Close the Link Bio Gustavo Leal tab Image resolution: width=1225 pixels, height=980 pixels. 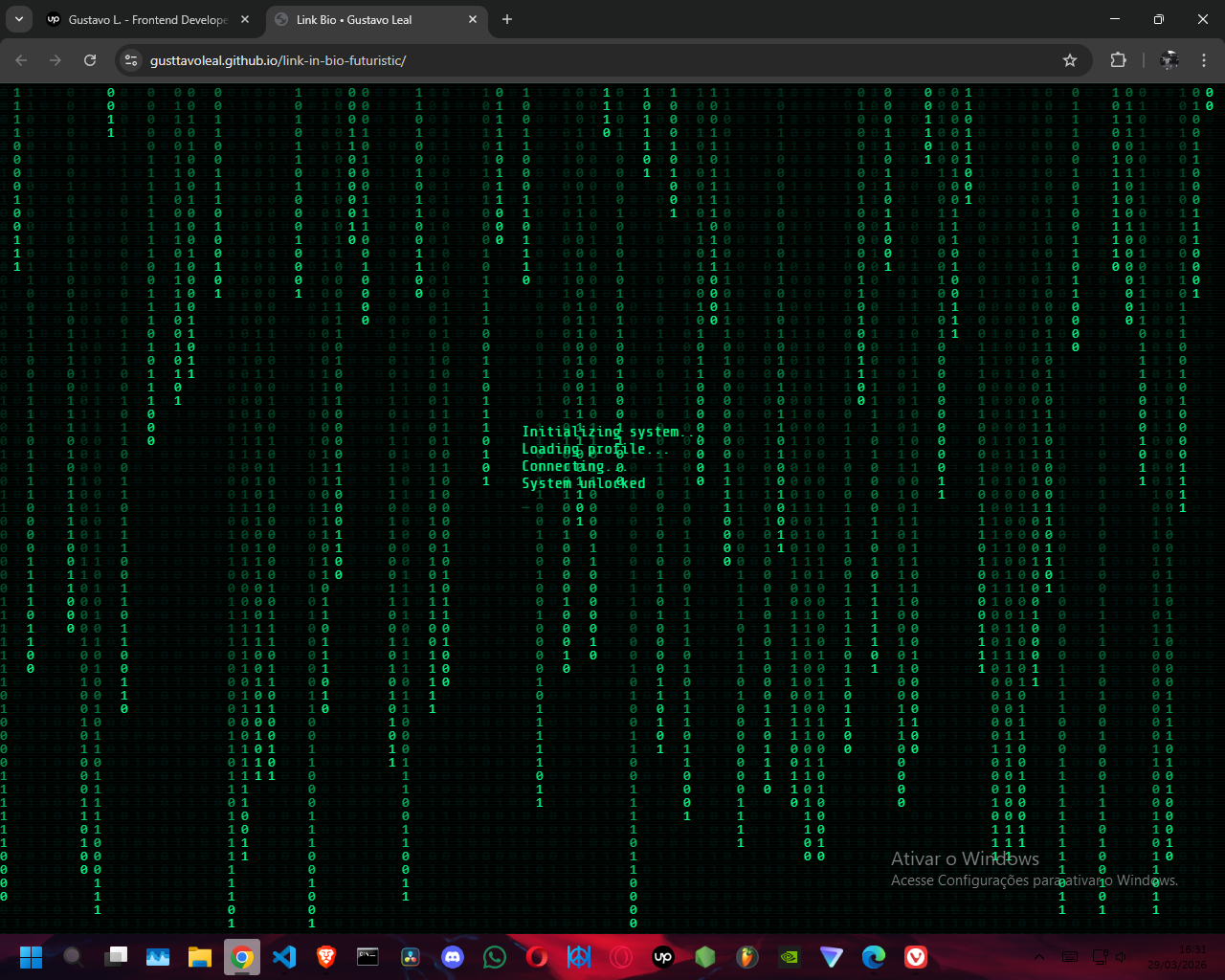[473, 19]
